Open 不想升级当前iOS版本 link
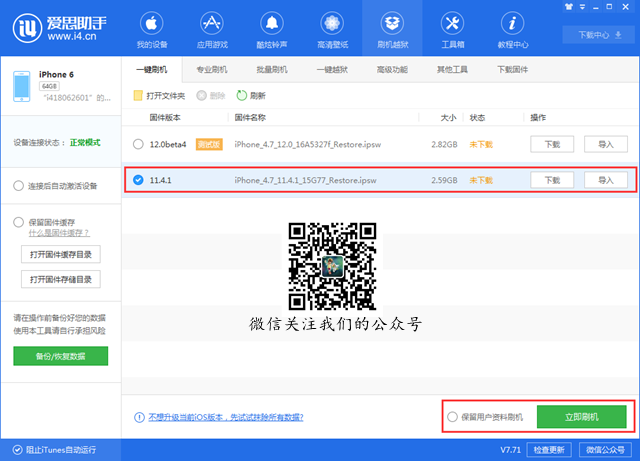This screenshot has width=640, height=461. pyautogui.click(x=226, y=417)
